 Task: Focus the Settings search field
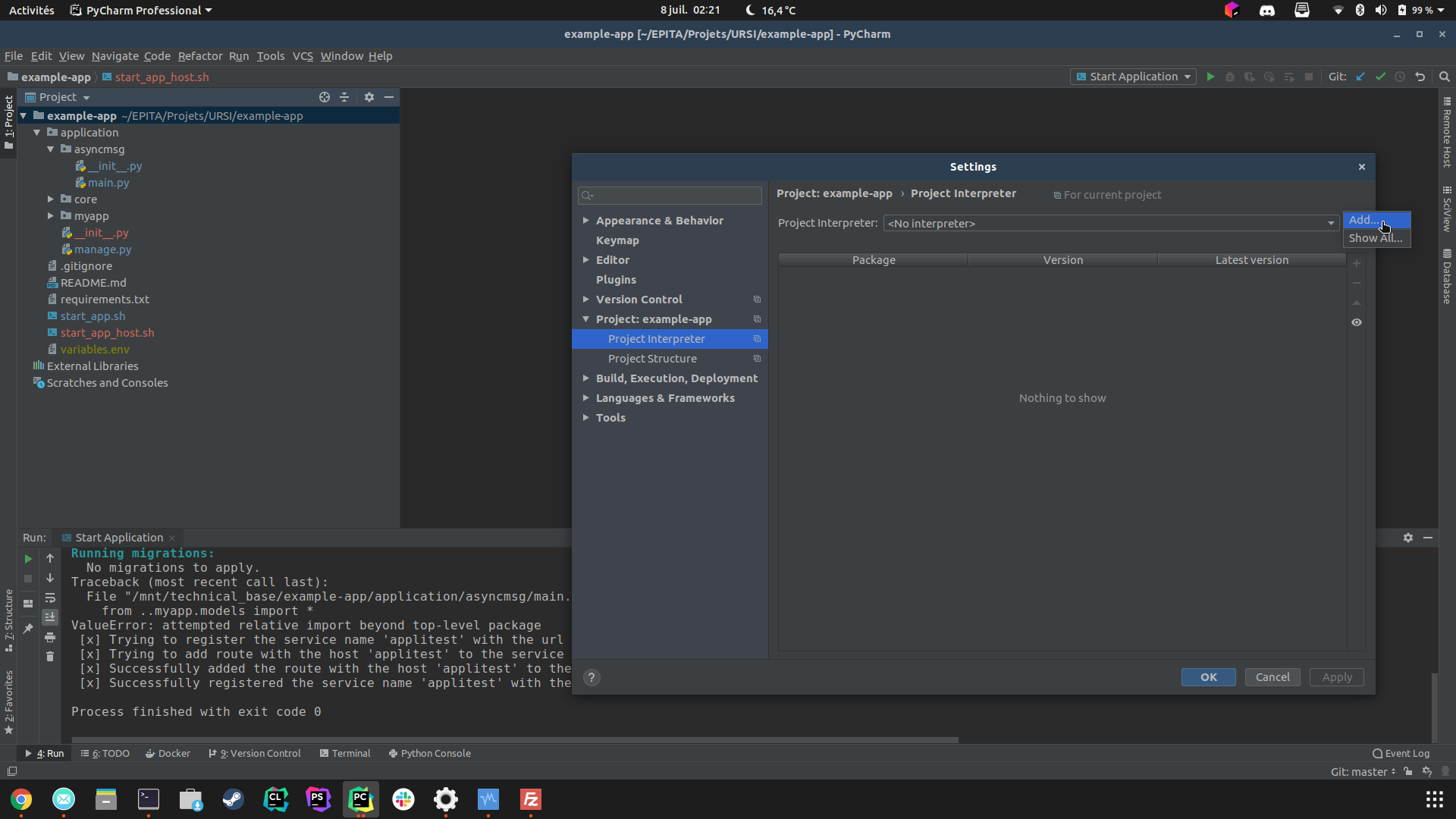click(x=670, y=196)
